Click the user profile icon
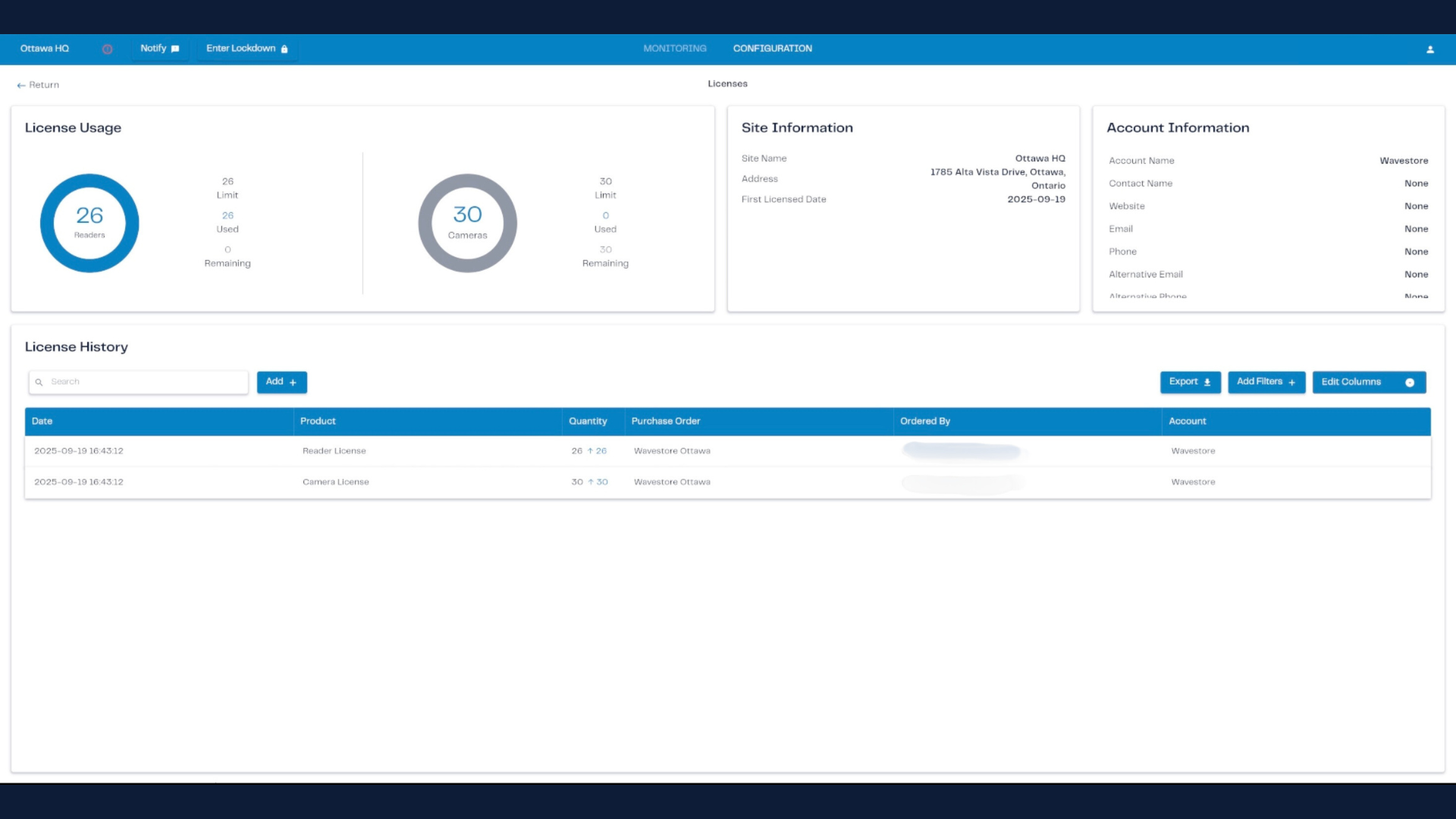This screenshot has width=1456, height=819. coord(1430,49)
